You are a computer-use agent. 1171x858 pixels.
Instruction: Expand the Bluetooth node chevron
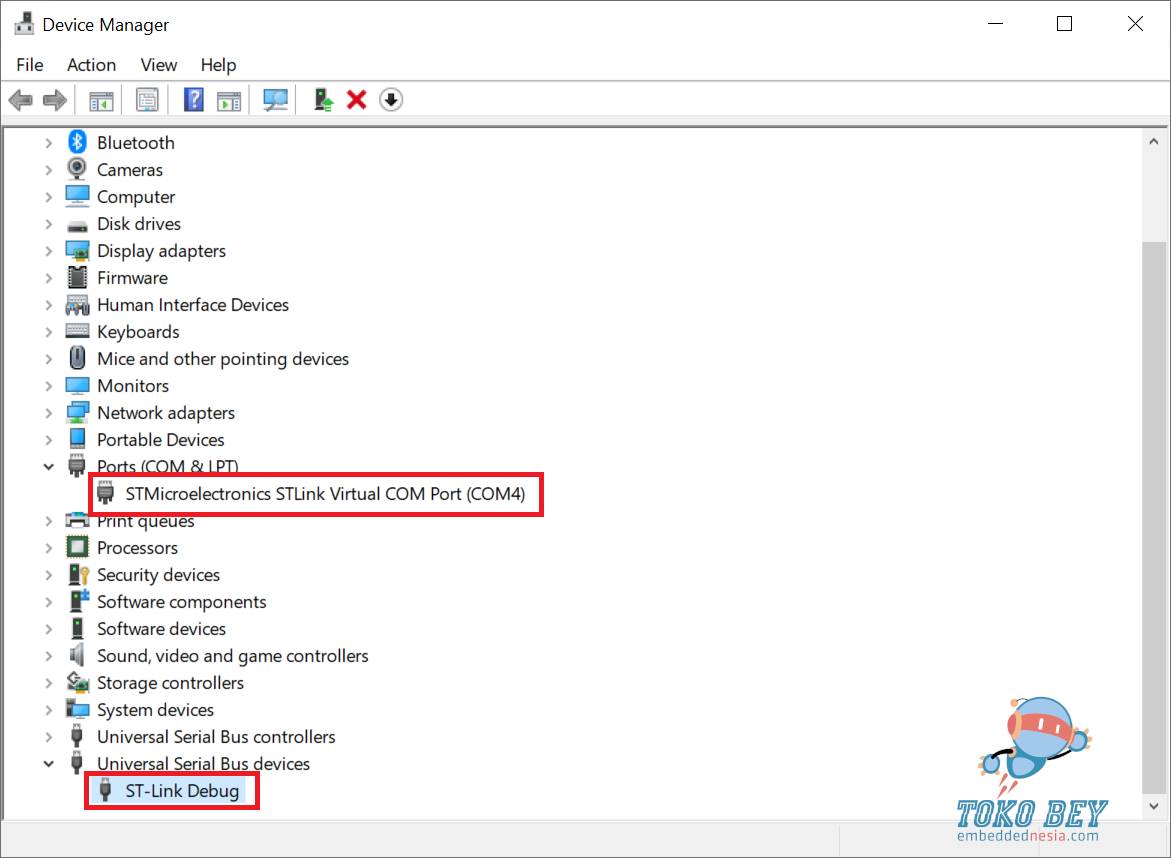click(x=49, y=143)
